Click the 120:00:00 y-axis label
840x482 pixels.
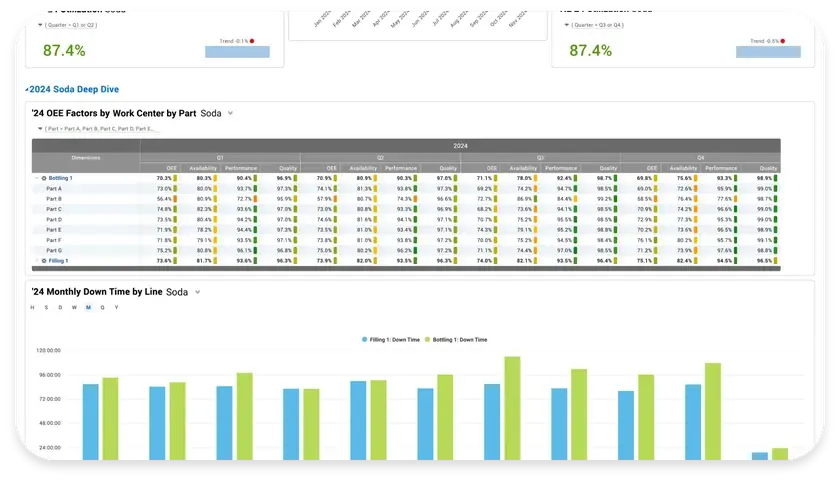(48, 350)
